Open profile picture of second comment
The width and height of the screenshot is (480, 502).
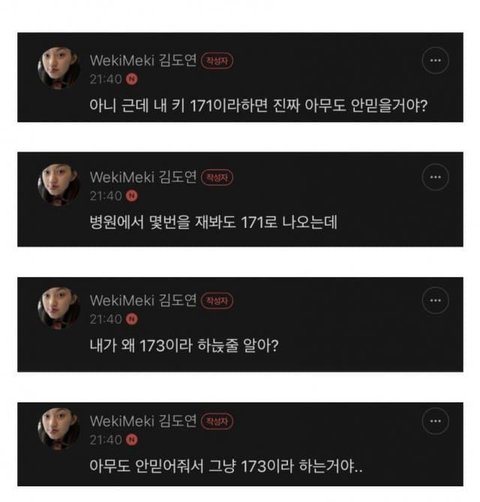point(59,185)
